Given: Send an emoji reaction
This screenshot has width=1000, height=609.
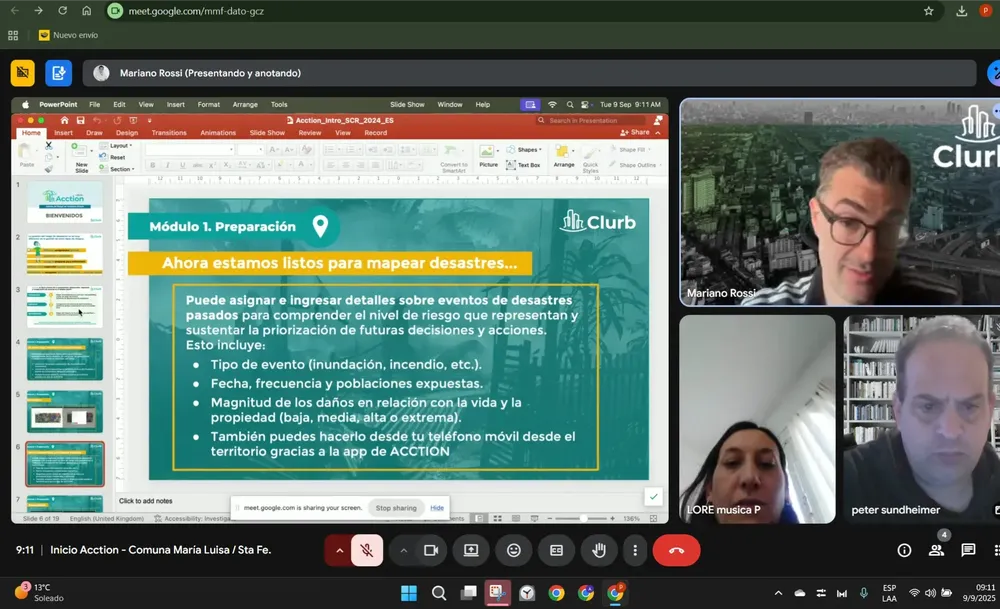Looking at the screenshot, I should (514, 550).
